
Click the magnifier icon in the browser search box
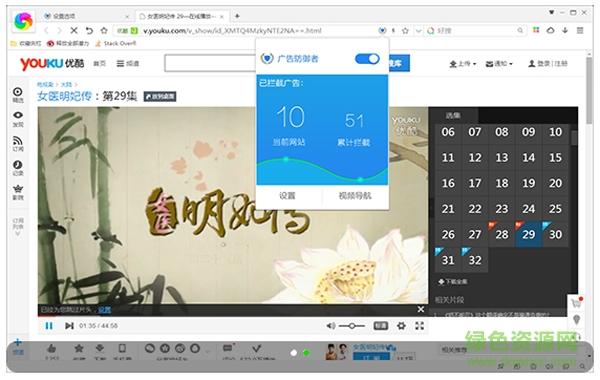520,31
